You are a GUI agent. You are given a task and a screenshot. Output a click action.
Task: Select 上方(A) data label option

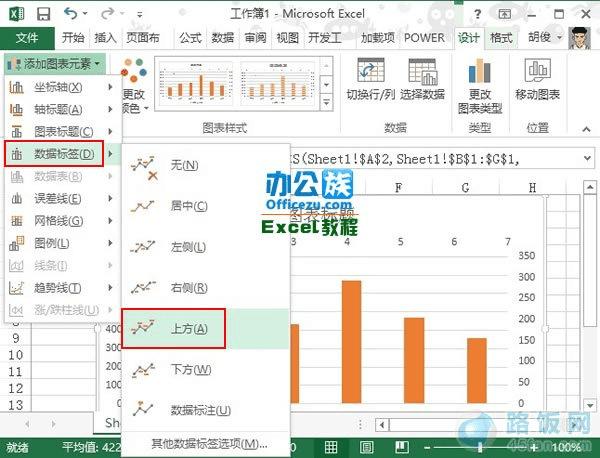click(205, 329)
